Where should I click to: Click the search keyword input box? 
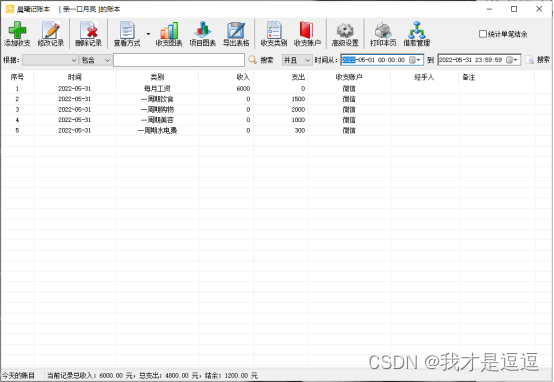click(179, 60)
